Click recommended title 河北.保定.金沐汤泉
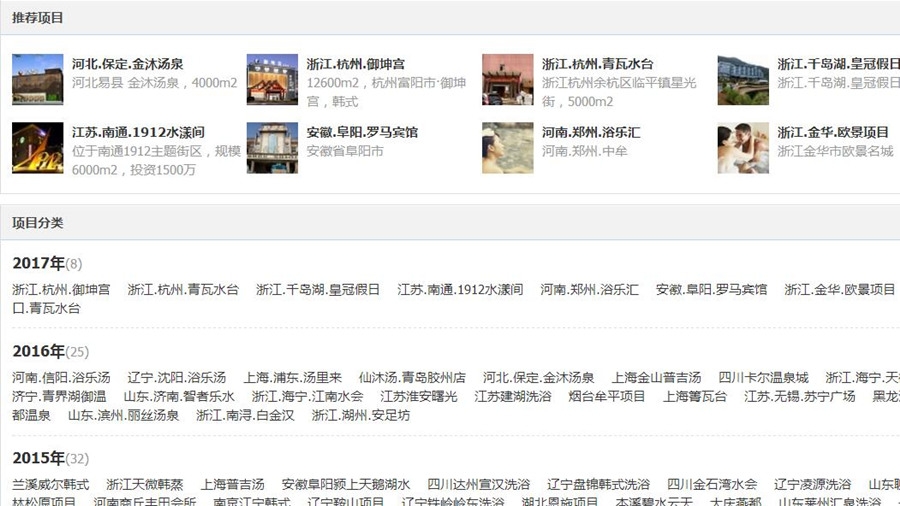 127,64
